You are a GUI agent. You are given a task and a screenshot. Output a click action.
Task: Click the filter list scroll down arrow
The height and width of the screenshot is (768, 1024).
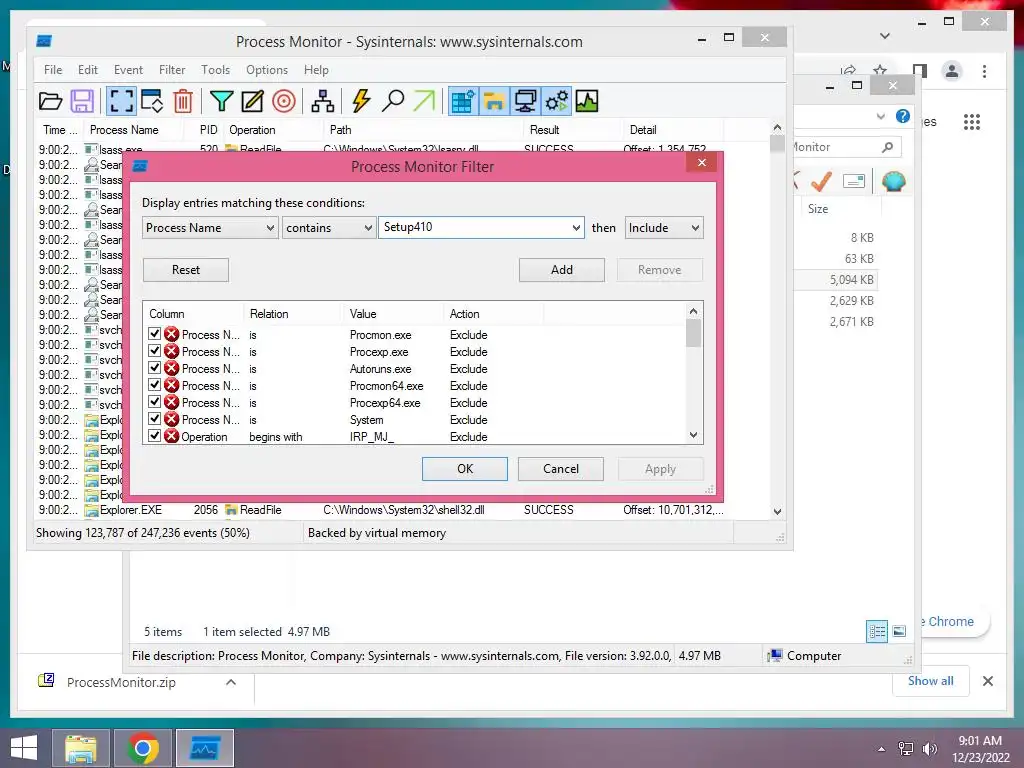[x=694, y=435]
